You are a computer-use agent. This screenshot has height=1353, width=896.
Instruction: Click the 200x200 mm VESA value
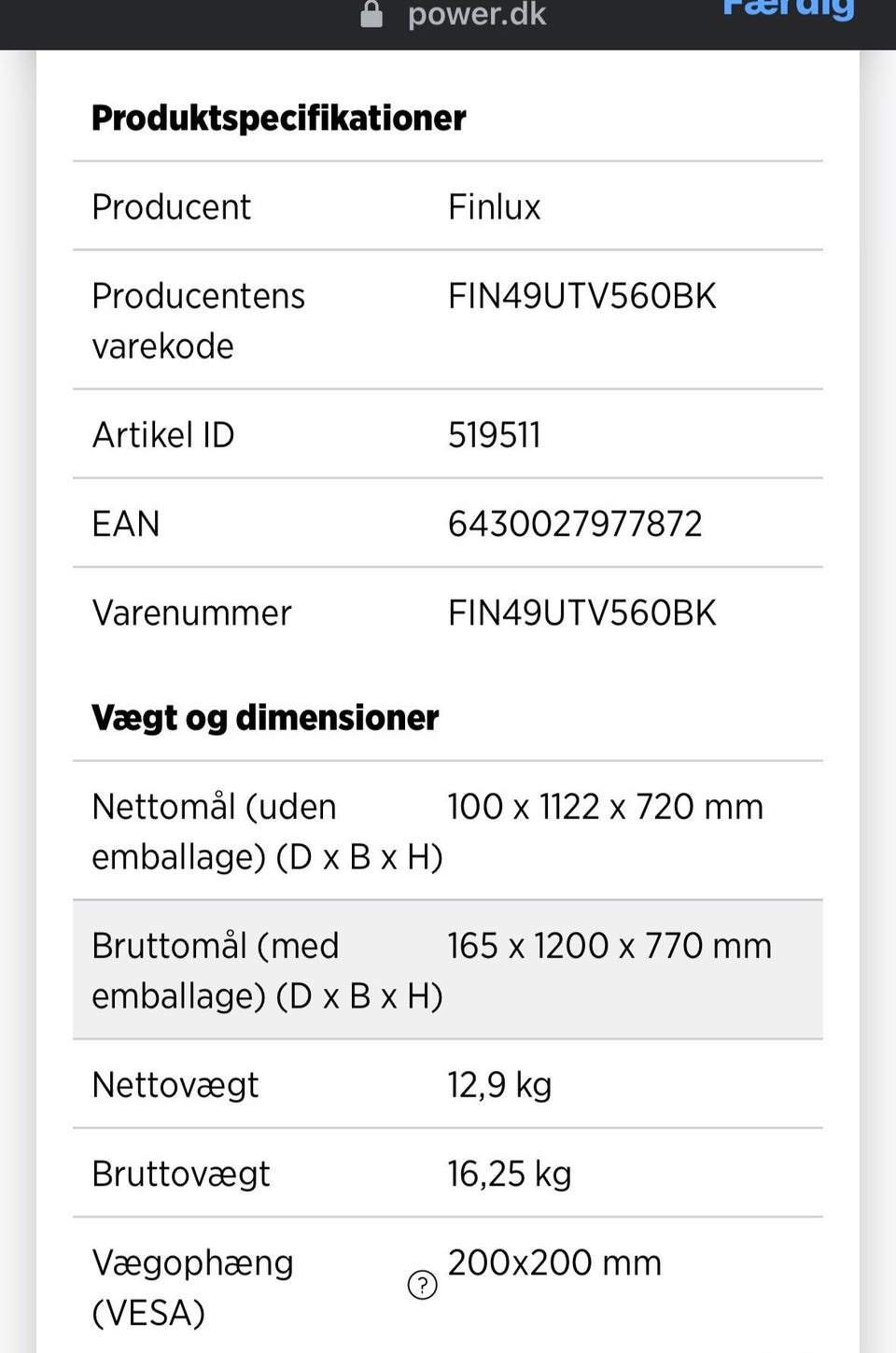(554, 1263)
